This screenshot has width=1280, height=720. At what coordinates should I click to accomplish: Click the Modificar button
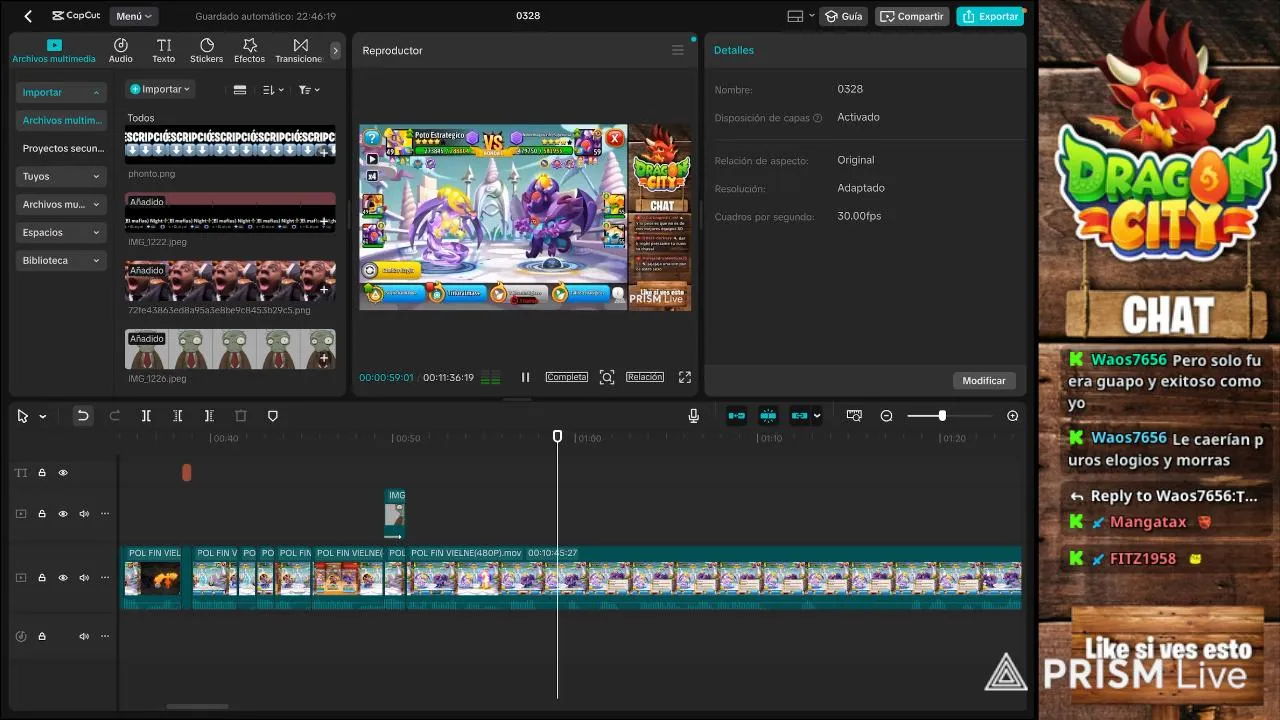click(984, 380)
